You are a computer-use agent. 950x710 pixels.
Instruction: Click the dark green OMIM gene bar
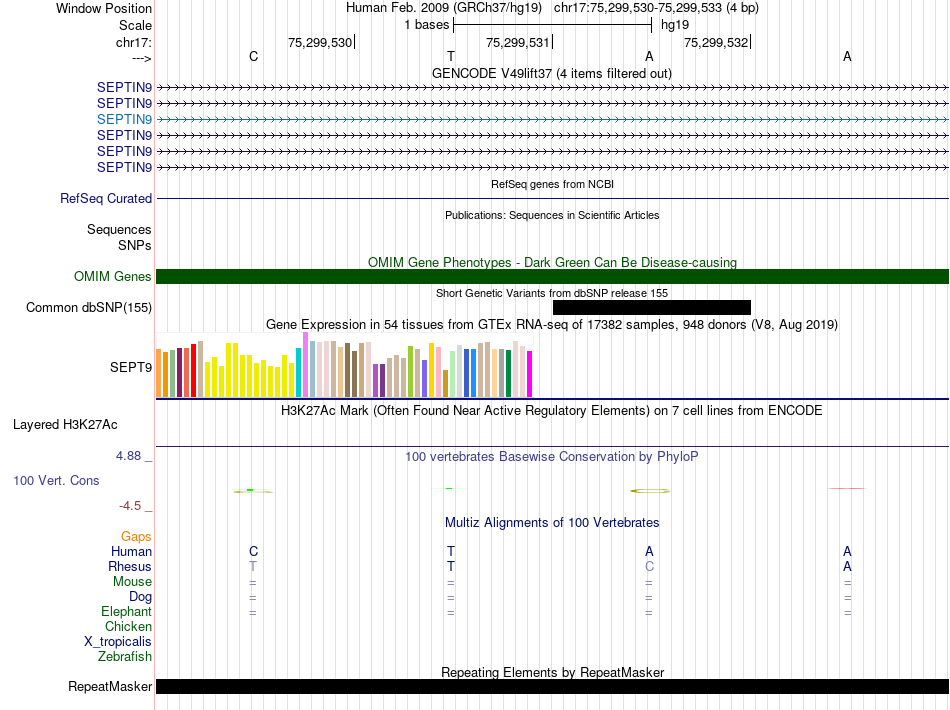pyautogui.click(x=552, y=276)
